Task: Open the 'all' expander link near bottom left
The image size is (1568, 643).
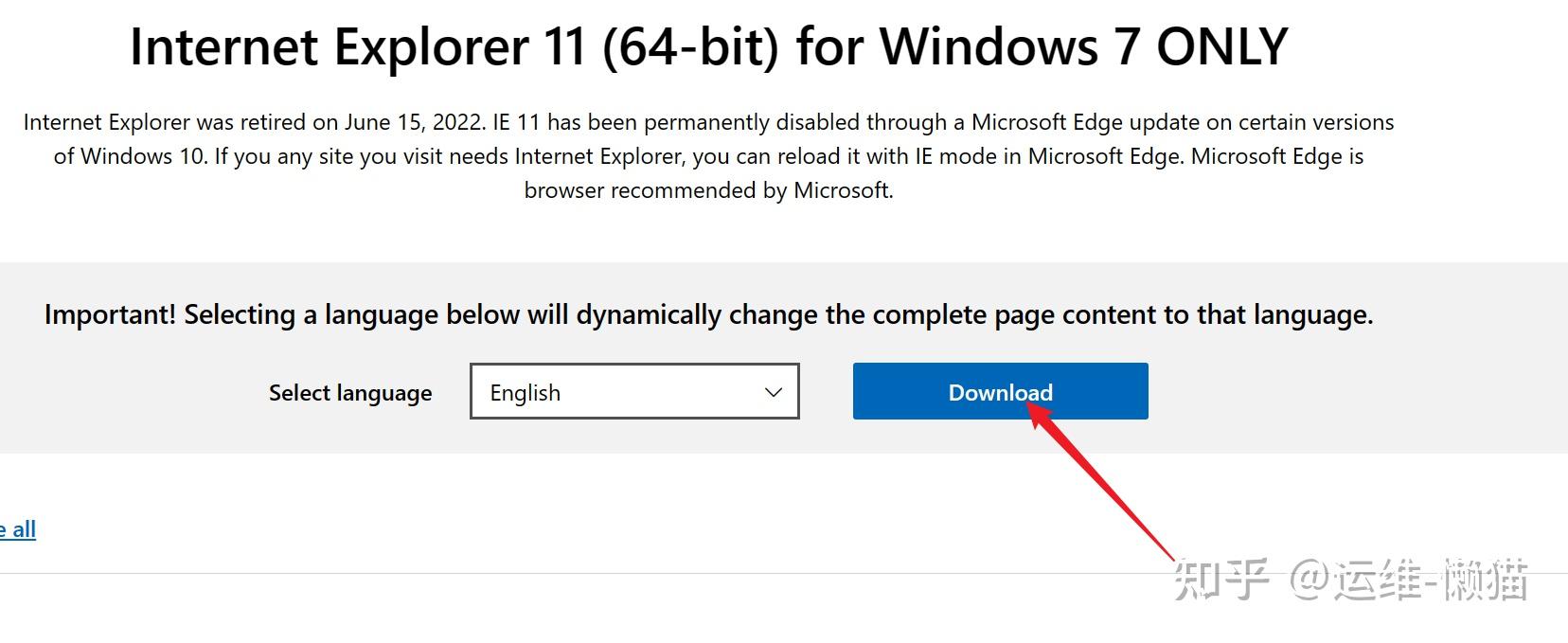Action: click(x=17, y=529)
